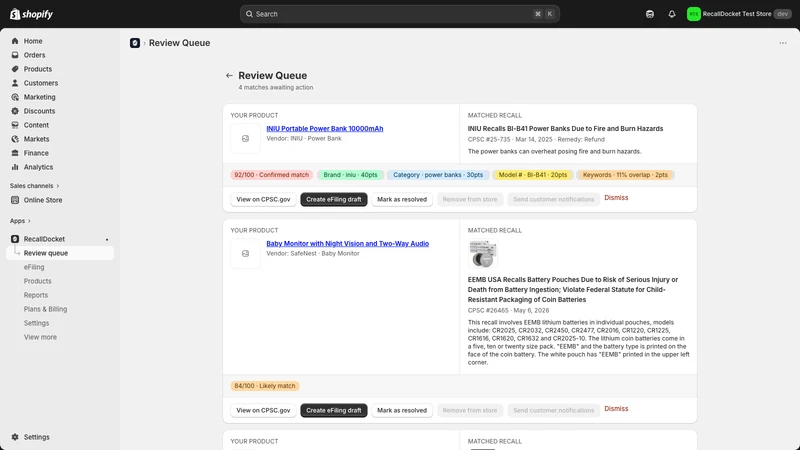This screenshot has height=450, width=800.
Task: Click the Category power banks 30pts badge
Action: click(438, 175)
